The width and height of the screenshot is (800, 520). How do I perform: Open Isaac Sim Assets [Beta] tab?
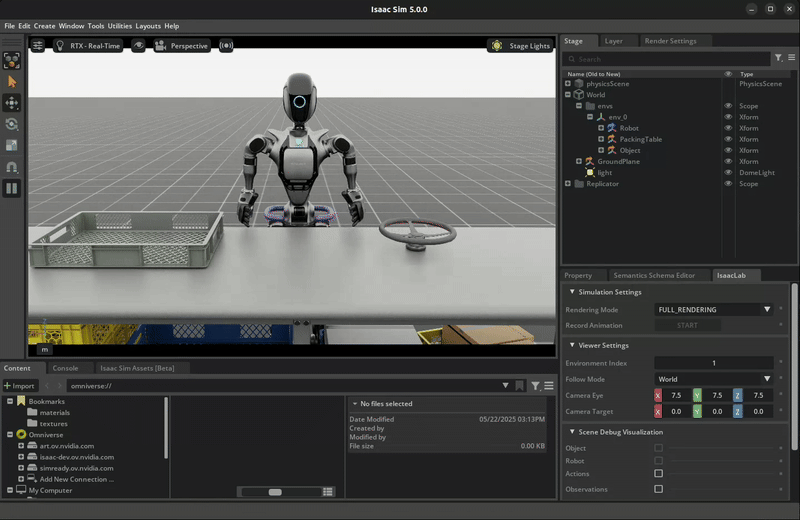coord(137,368)
